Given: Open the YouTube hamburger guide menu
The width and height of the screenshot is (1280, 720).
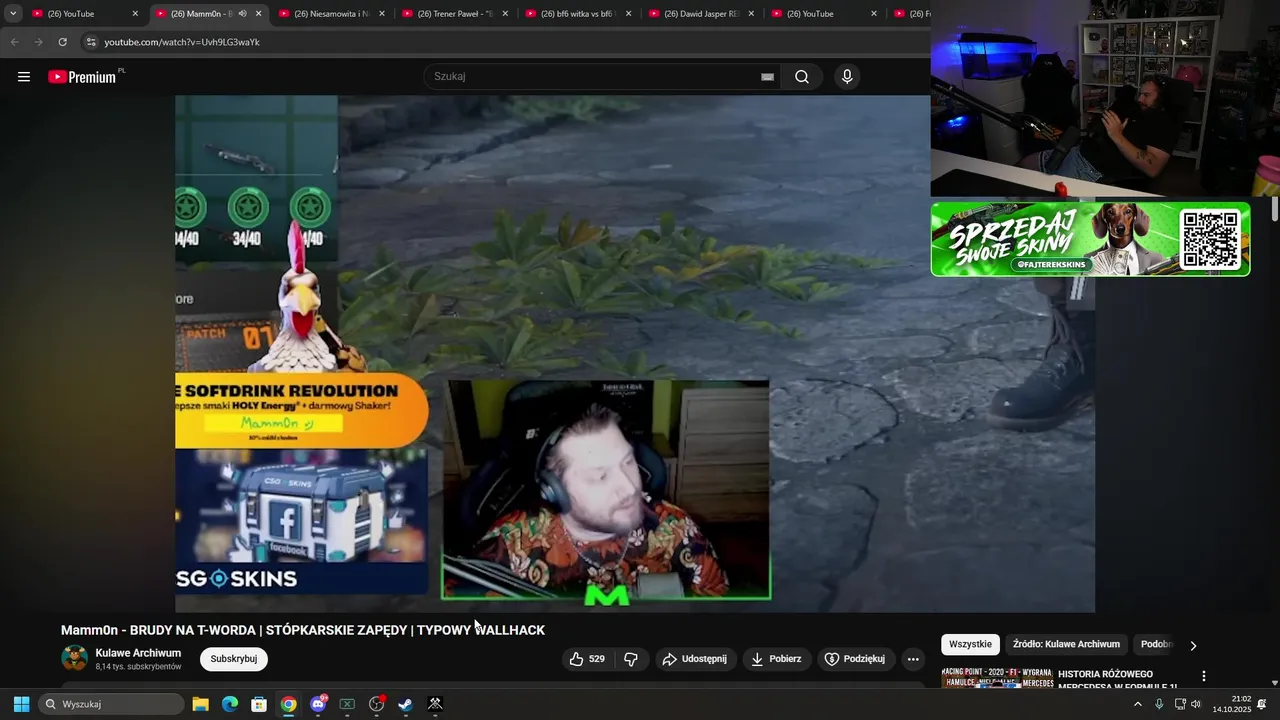Looking at the screenshot, I should 24,77.
